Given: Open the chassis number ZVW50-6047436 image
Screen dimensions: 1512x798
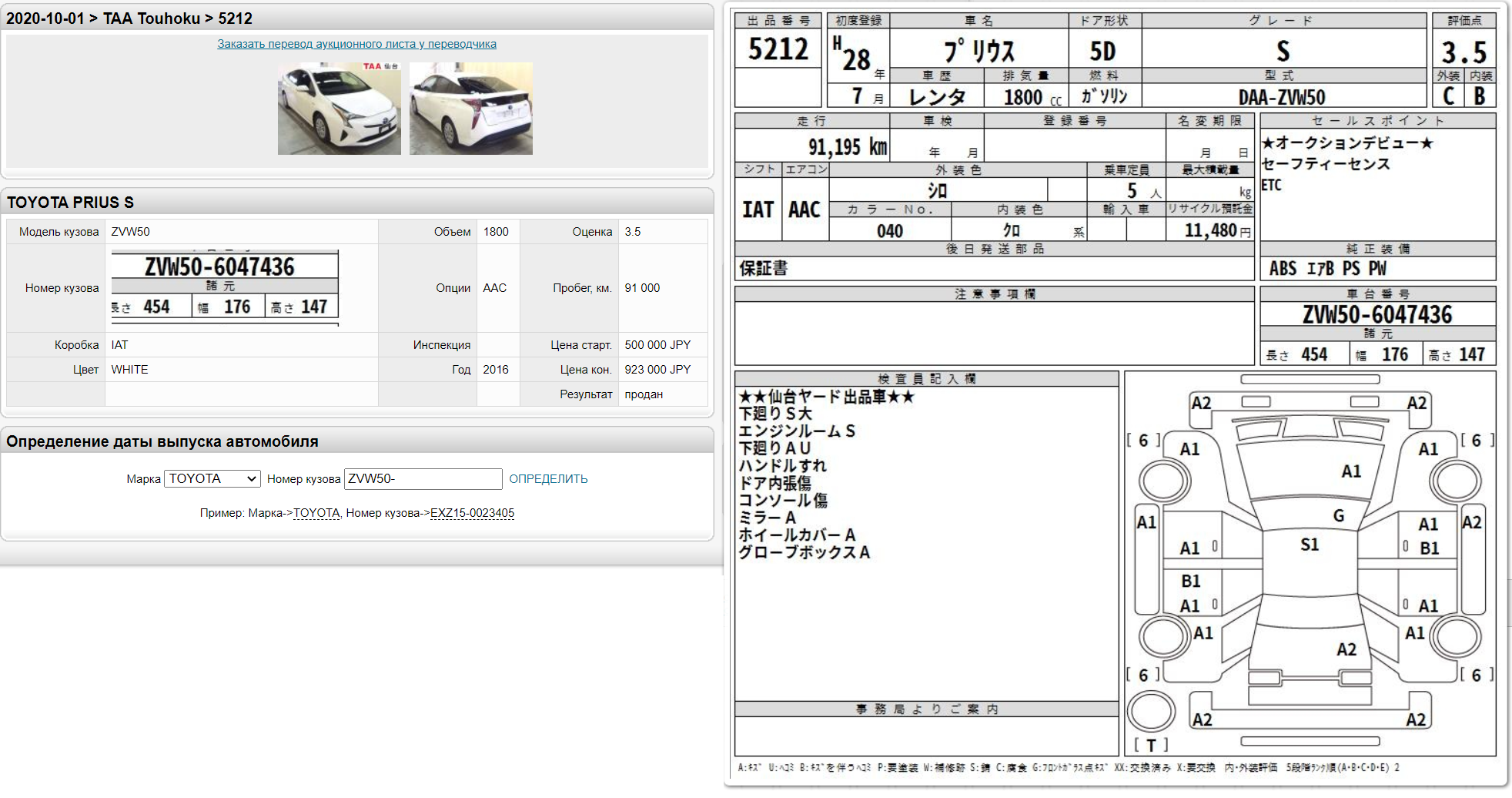Looking at the screenshot, I should click(x=225, y=287).
